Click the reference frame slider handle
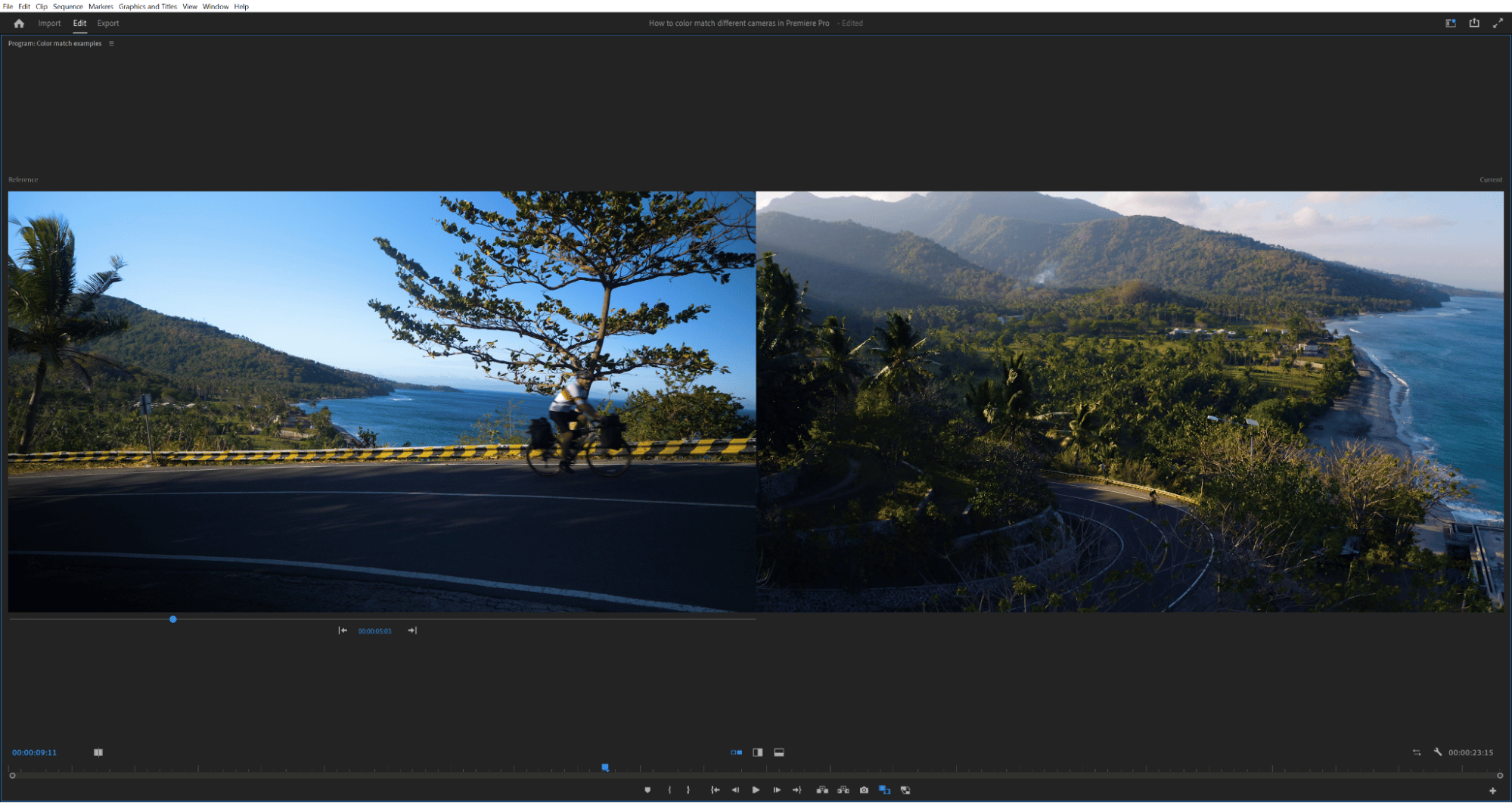The width and height of the screenshot is (1512, 803). (173, 619)
